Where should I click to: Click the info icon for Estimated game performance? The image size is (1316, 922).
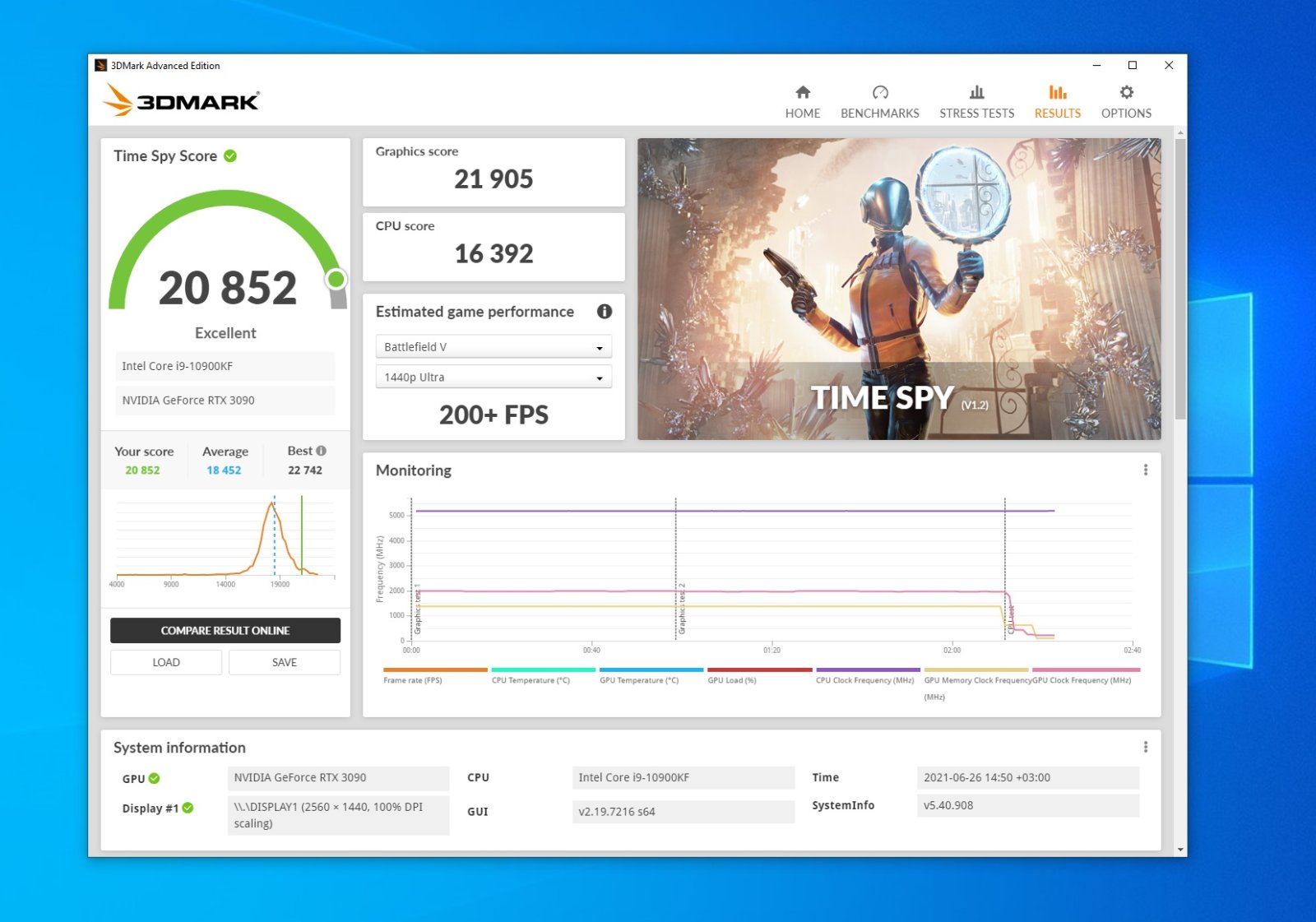605,312
